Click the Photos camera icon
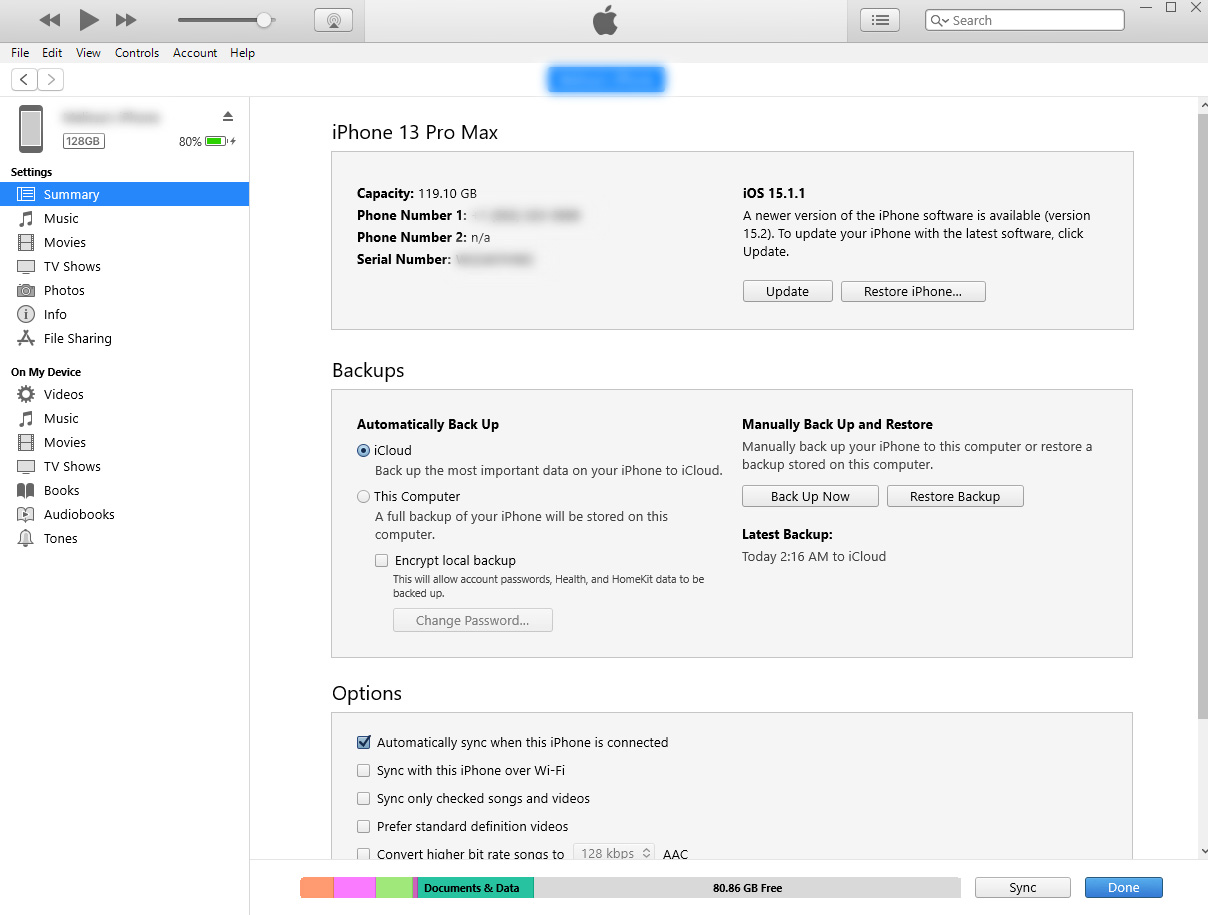This screenshot has width=1208, height=915. click(26, 291)
